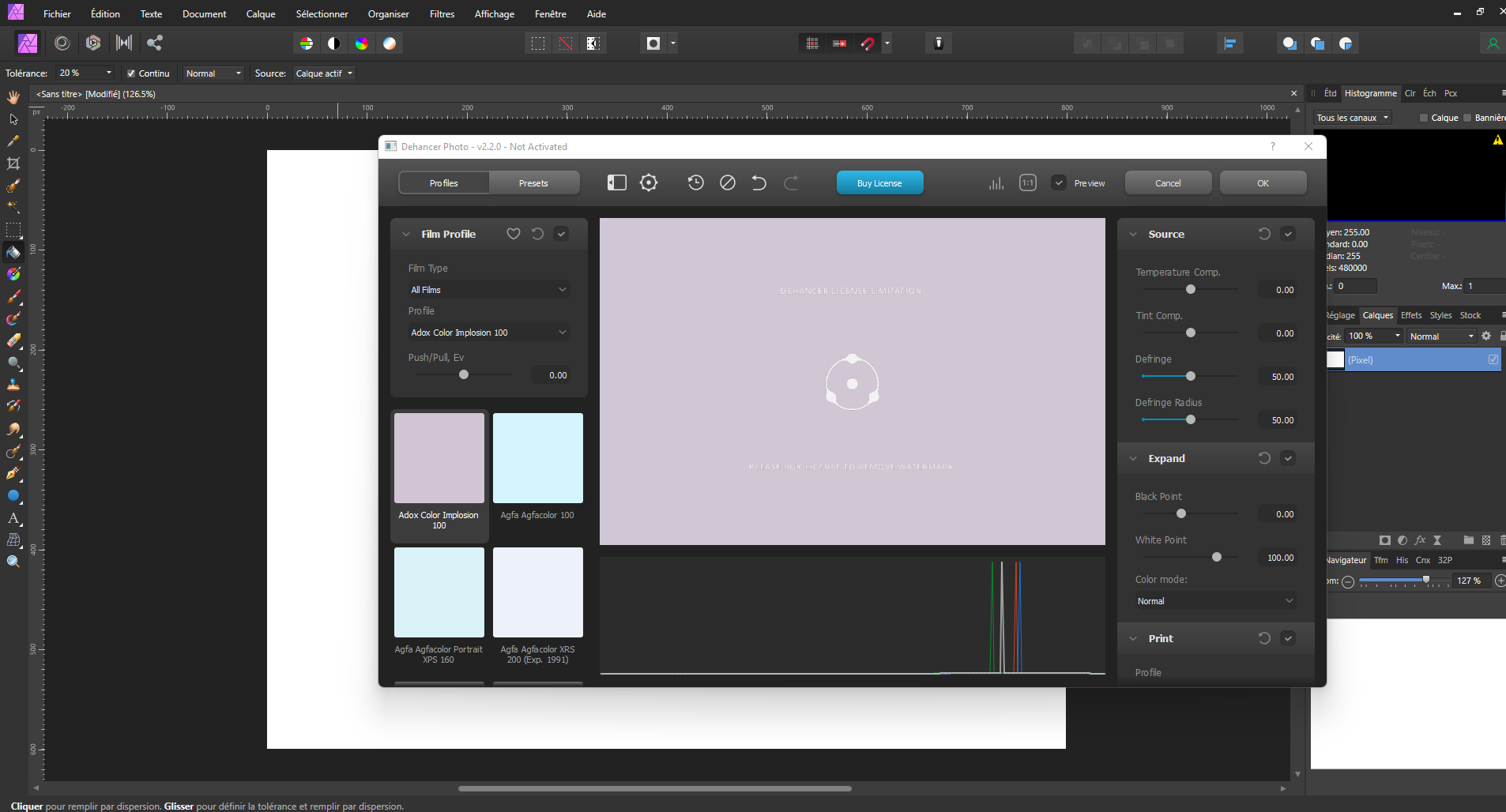Select the Agfa Agfacolor 100 profile thumbnail
Viewport: 1506px width, 812px height.
pos(537,458)
